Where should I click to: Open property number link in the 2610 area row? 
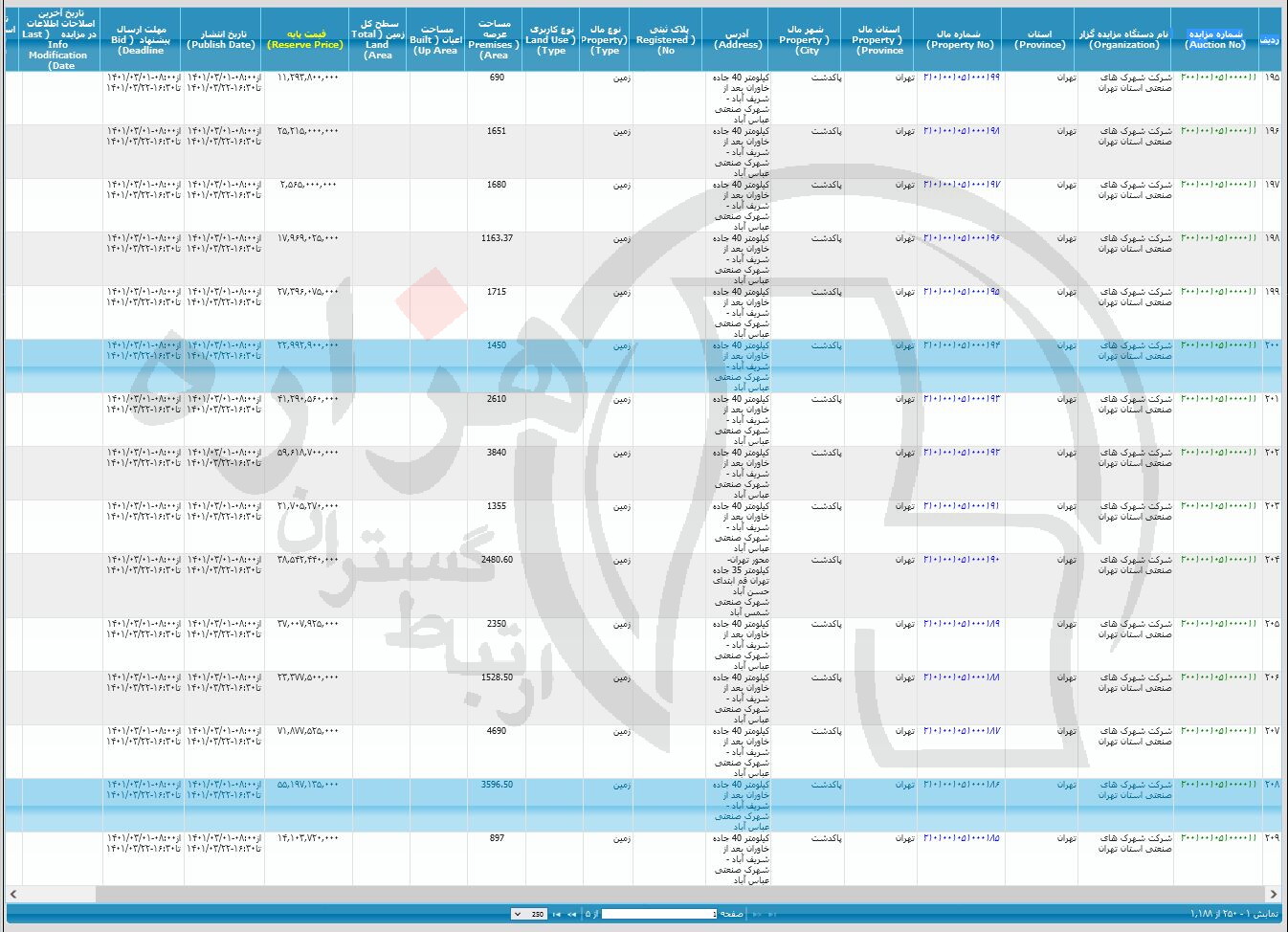coord(962,398)
